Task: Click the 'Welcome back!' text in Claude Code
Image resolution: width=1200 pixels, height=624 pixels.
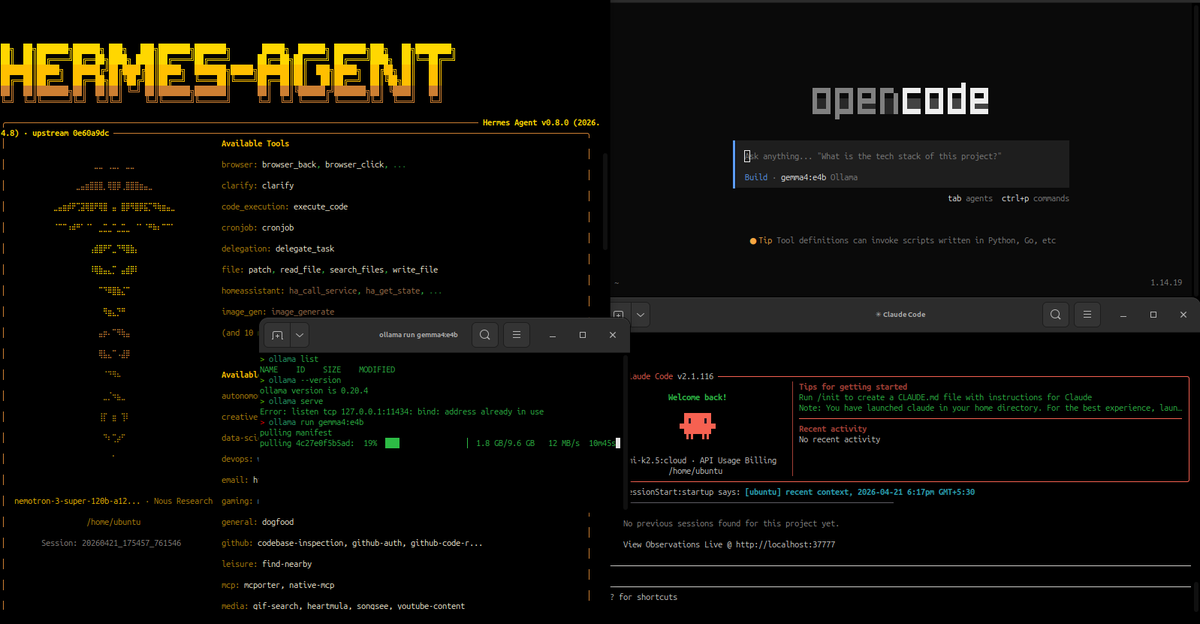Action: pyautogui.click(x=697, y=397)
